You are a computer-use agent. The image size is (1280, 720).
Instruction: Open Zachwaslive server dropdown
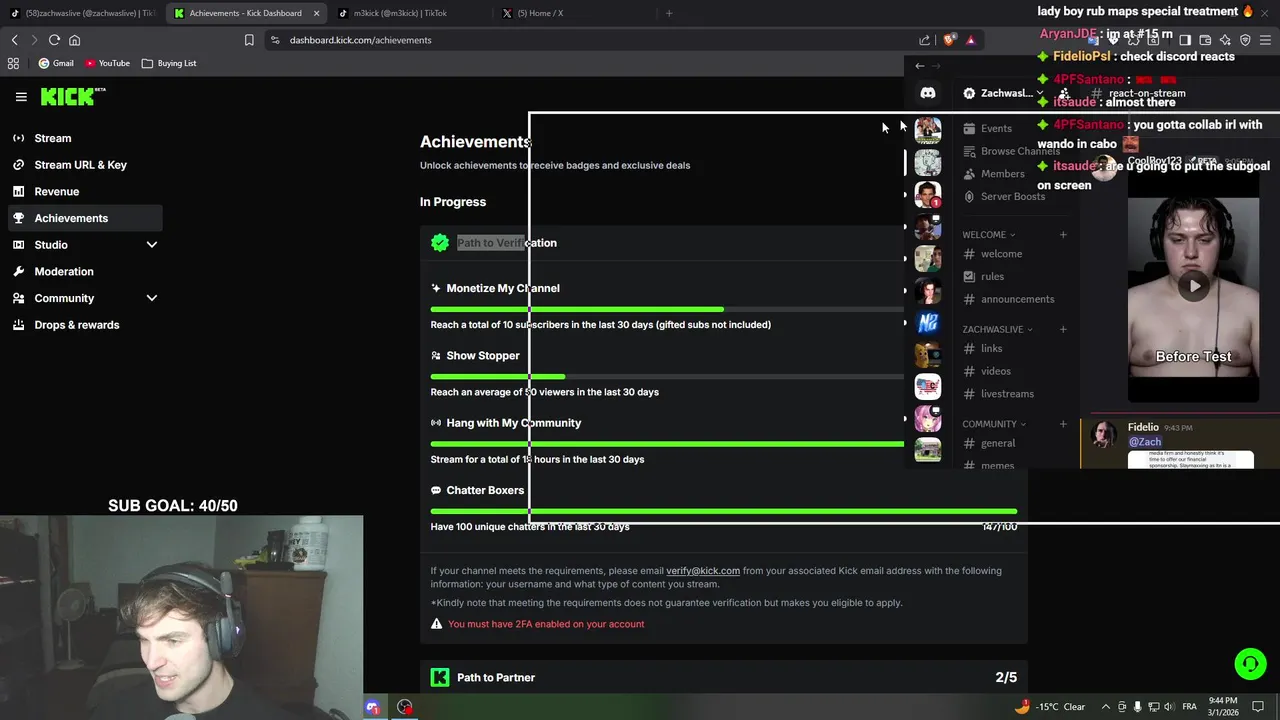pyautogui.click(x=1005, y=93)
